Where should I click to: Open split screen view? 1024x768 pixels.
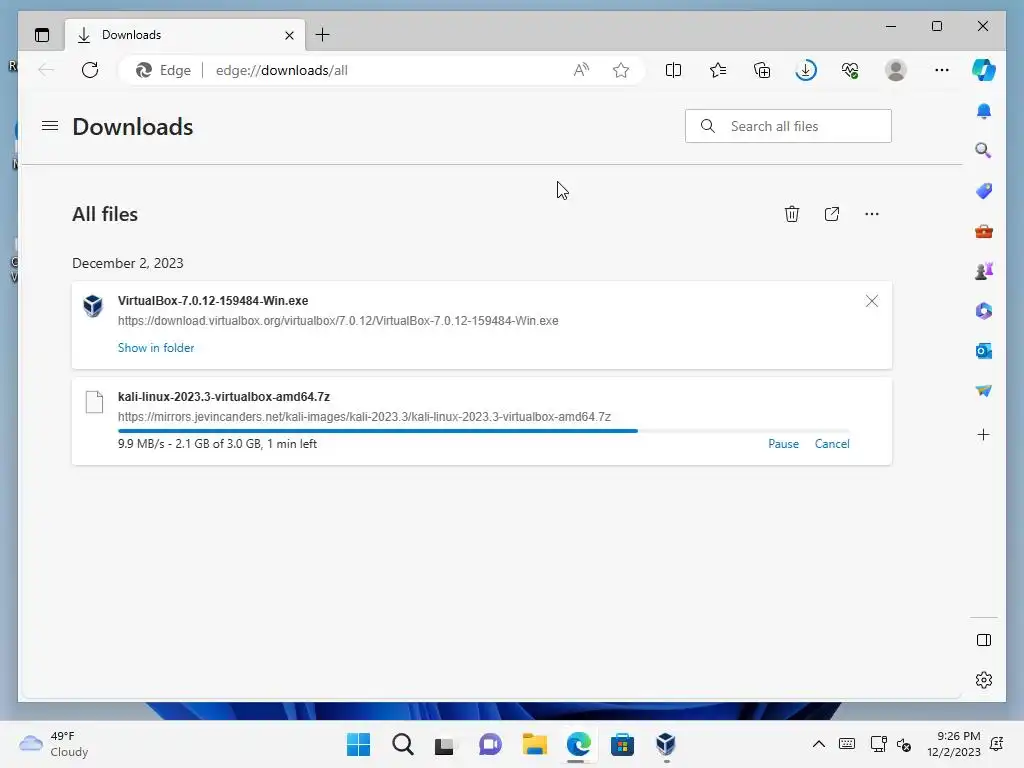(x=673, y=70)
